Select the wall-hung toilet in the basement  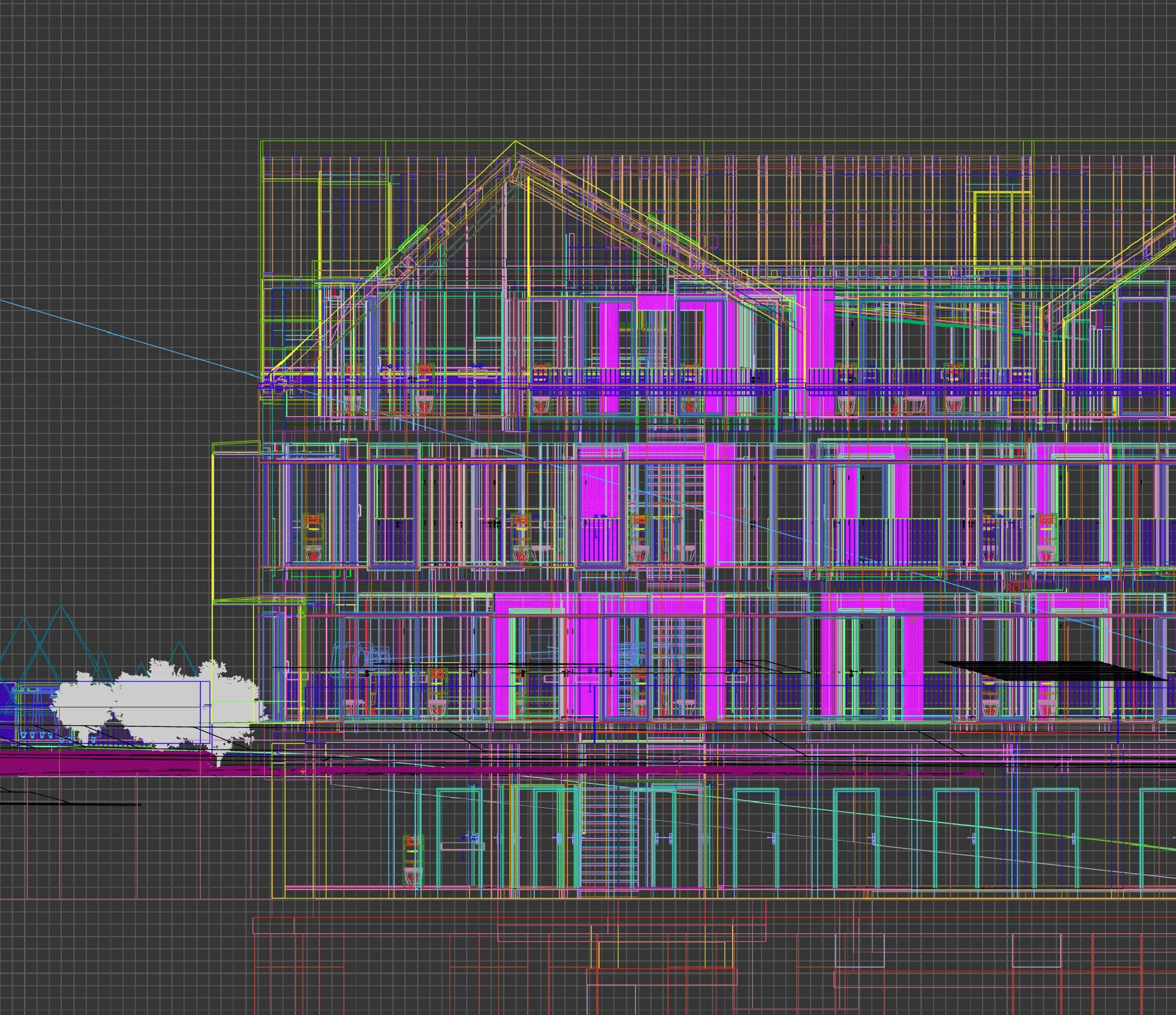pos(412,862)
